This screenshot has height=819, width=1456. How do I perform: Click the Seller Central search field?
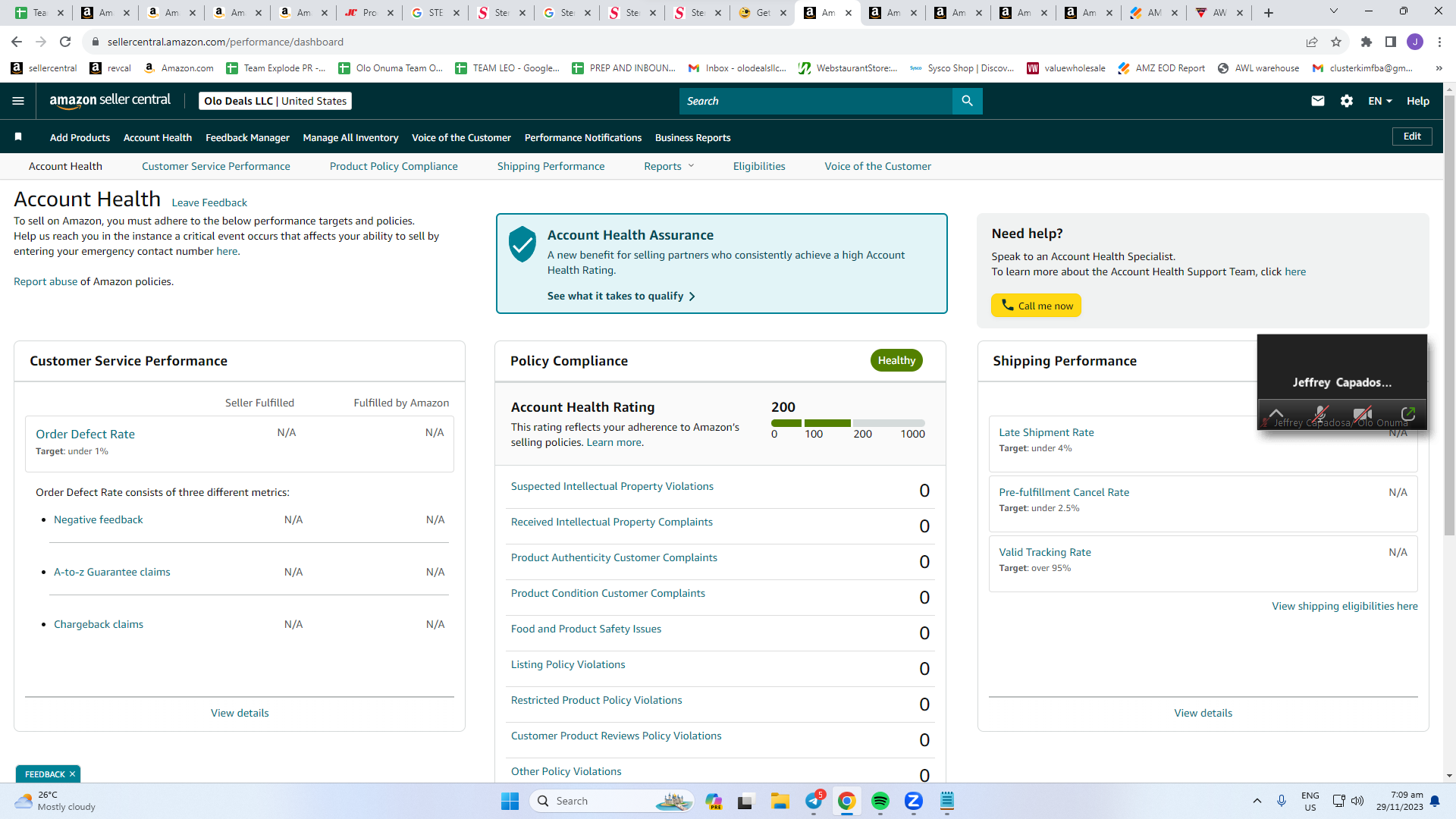point(815,101)
